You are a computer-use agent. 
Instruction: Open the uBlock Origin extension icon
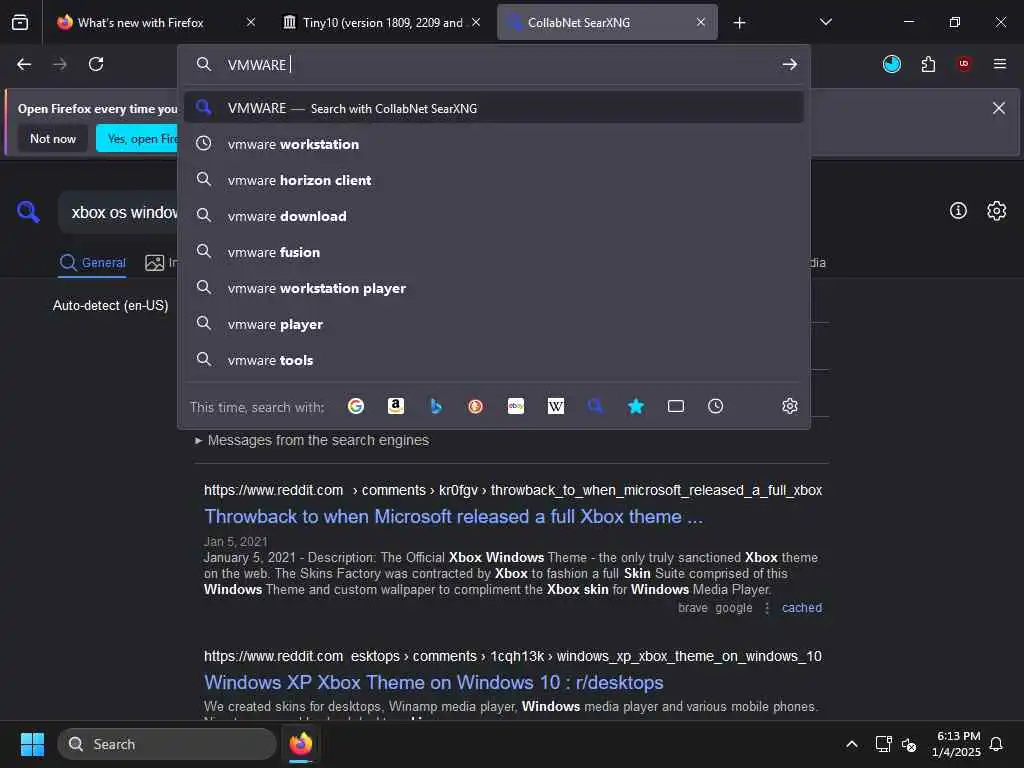[x=964, y=64]
